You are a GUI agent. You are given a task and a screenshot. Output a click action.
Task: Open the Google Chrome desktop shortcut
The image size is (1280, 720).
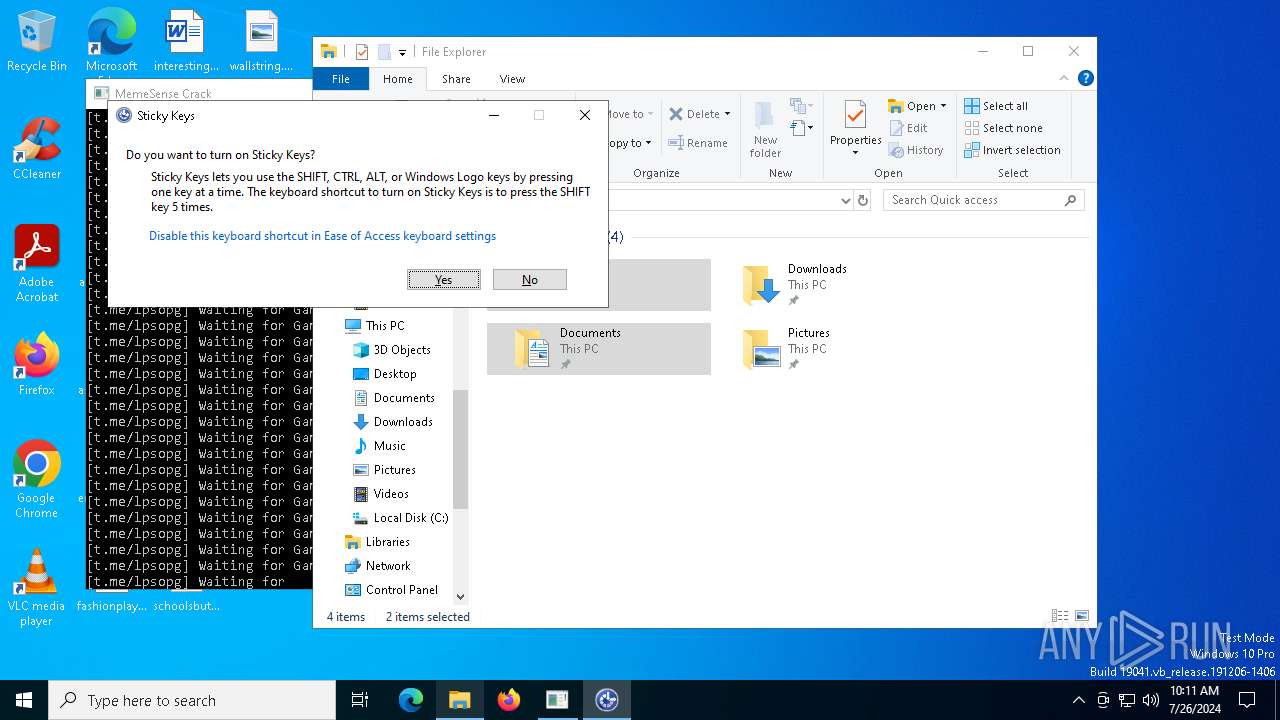pyautogui.click(x=37, y=479)
